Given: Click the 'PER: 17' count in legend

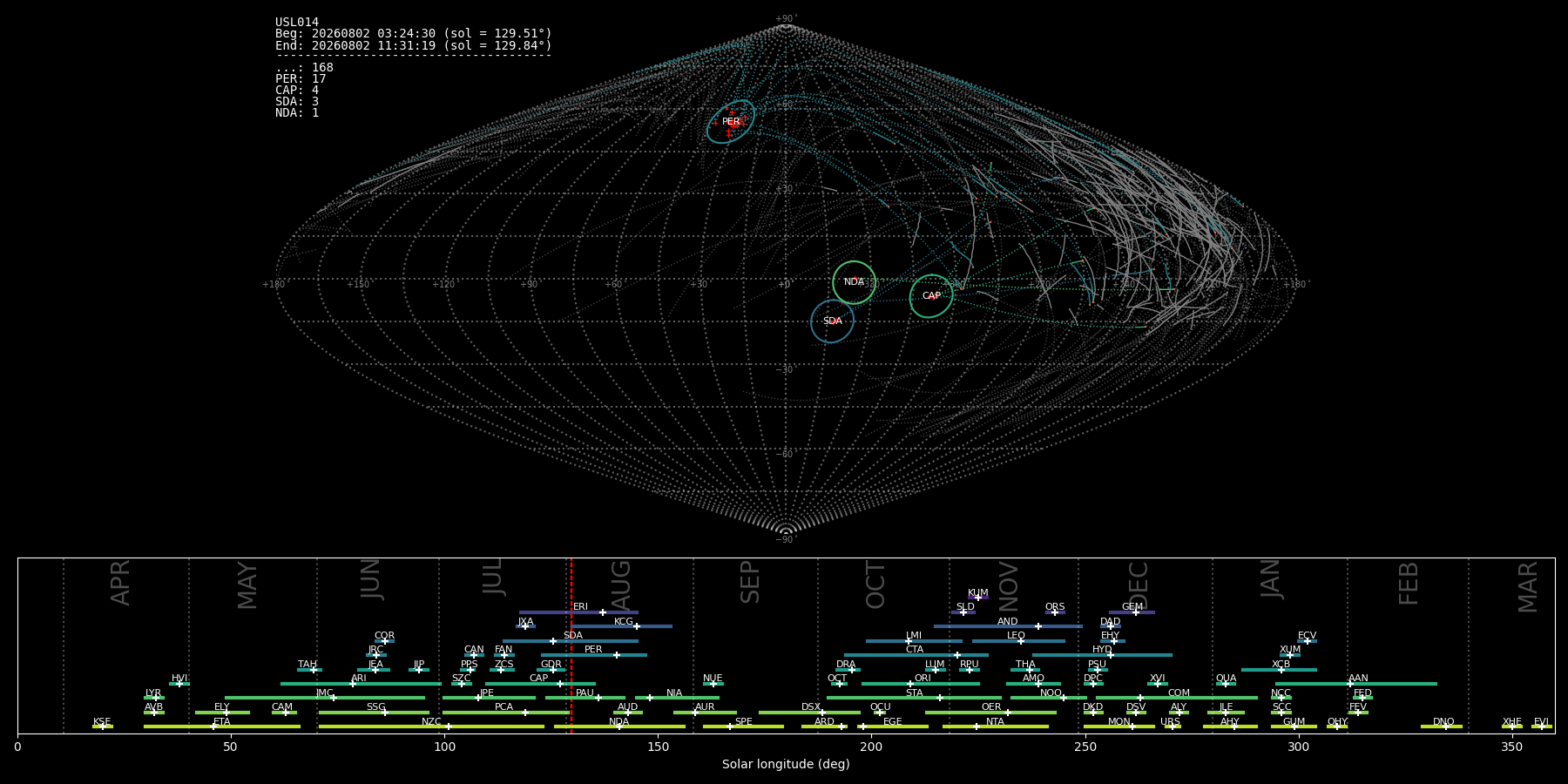Looking at the screenshot, I should click(301, 79).
